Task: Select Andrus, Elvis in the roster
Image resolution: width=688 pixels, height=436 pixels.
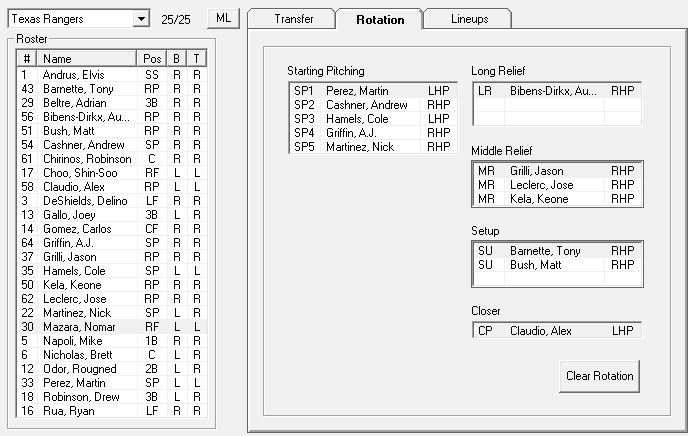Action: [87, 75]
